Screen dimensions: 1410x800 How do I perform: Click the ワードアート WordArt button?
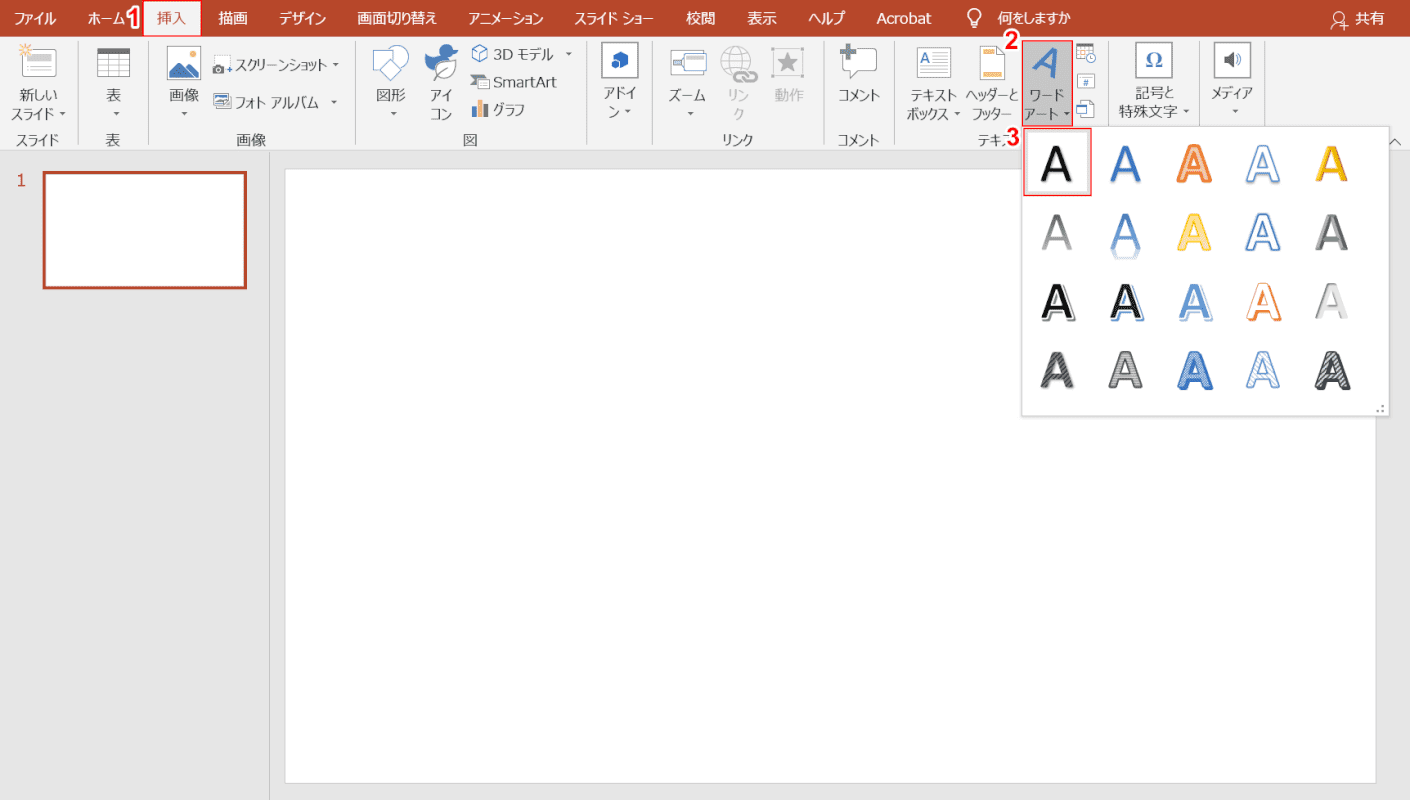pyautogui.click(x=1047, y=84)
